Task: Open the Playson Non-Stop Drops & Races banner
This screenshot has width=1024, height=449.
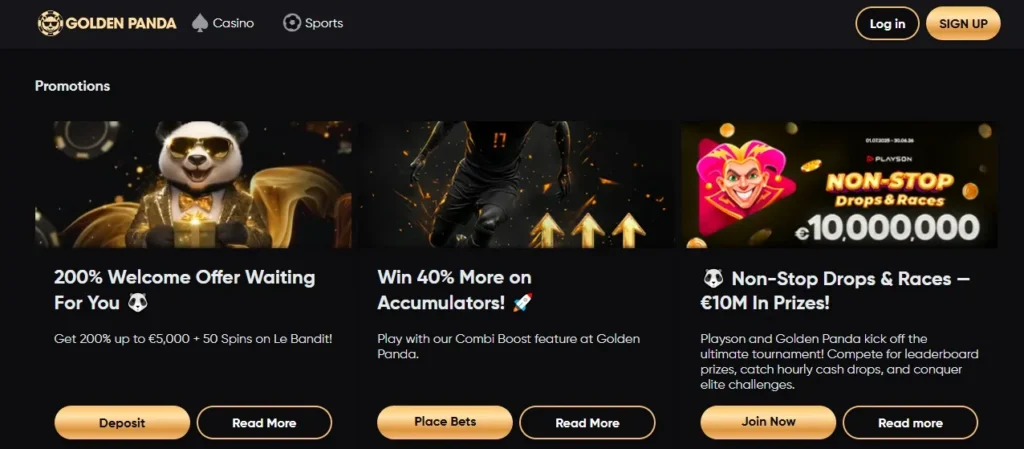Action: click(x=839, y=185)
